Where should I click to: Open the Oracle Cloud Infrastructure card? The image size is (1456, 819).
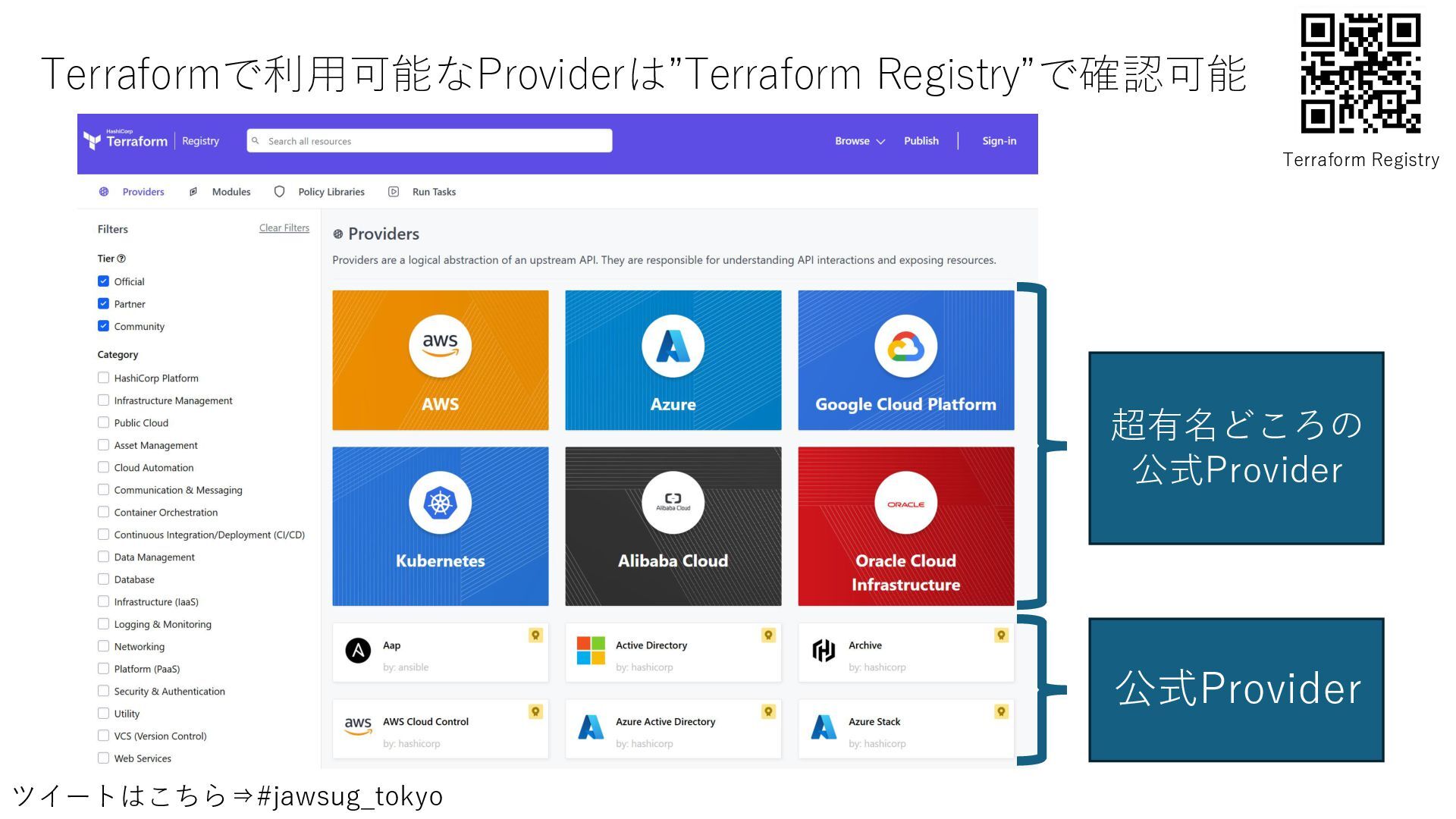click(x=906, y=526)
